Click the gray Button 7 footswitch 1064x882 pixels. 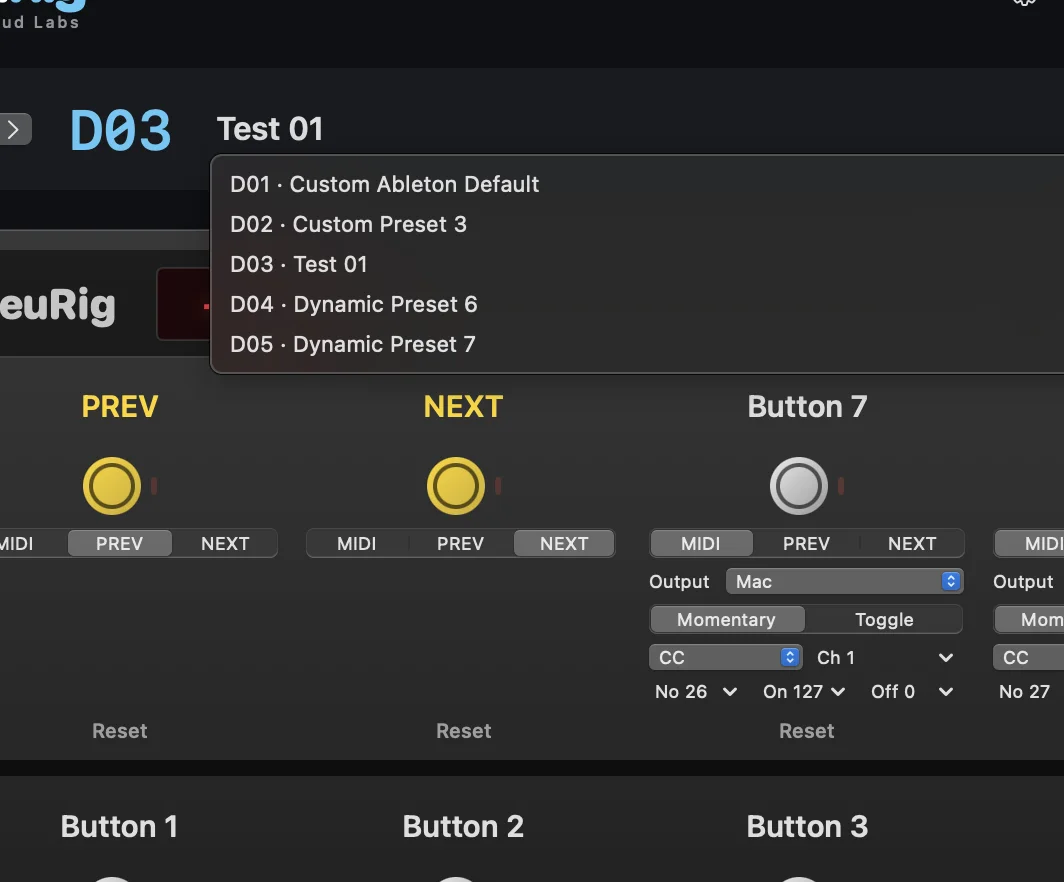[799, 486]
